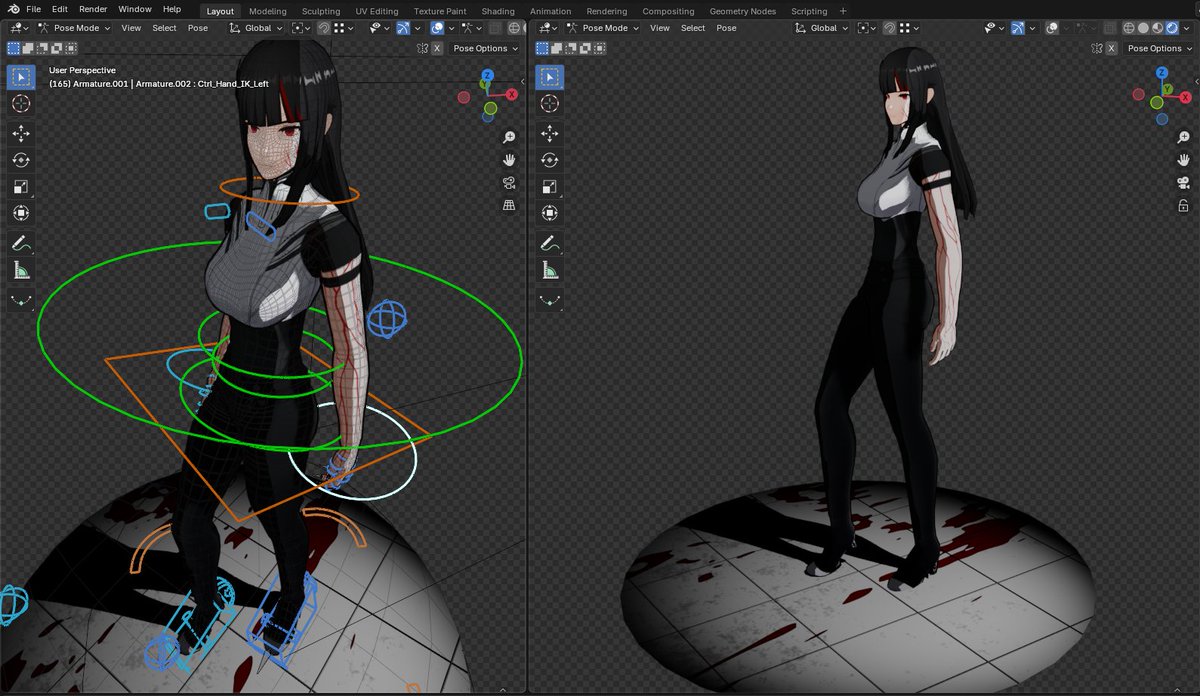Click the Pan hand icon in right viewport
The height and width of the screenshot is (696, 1200).
pyautogui.click(x=1183, y=160)
